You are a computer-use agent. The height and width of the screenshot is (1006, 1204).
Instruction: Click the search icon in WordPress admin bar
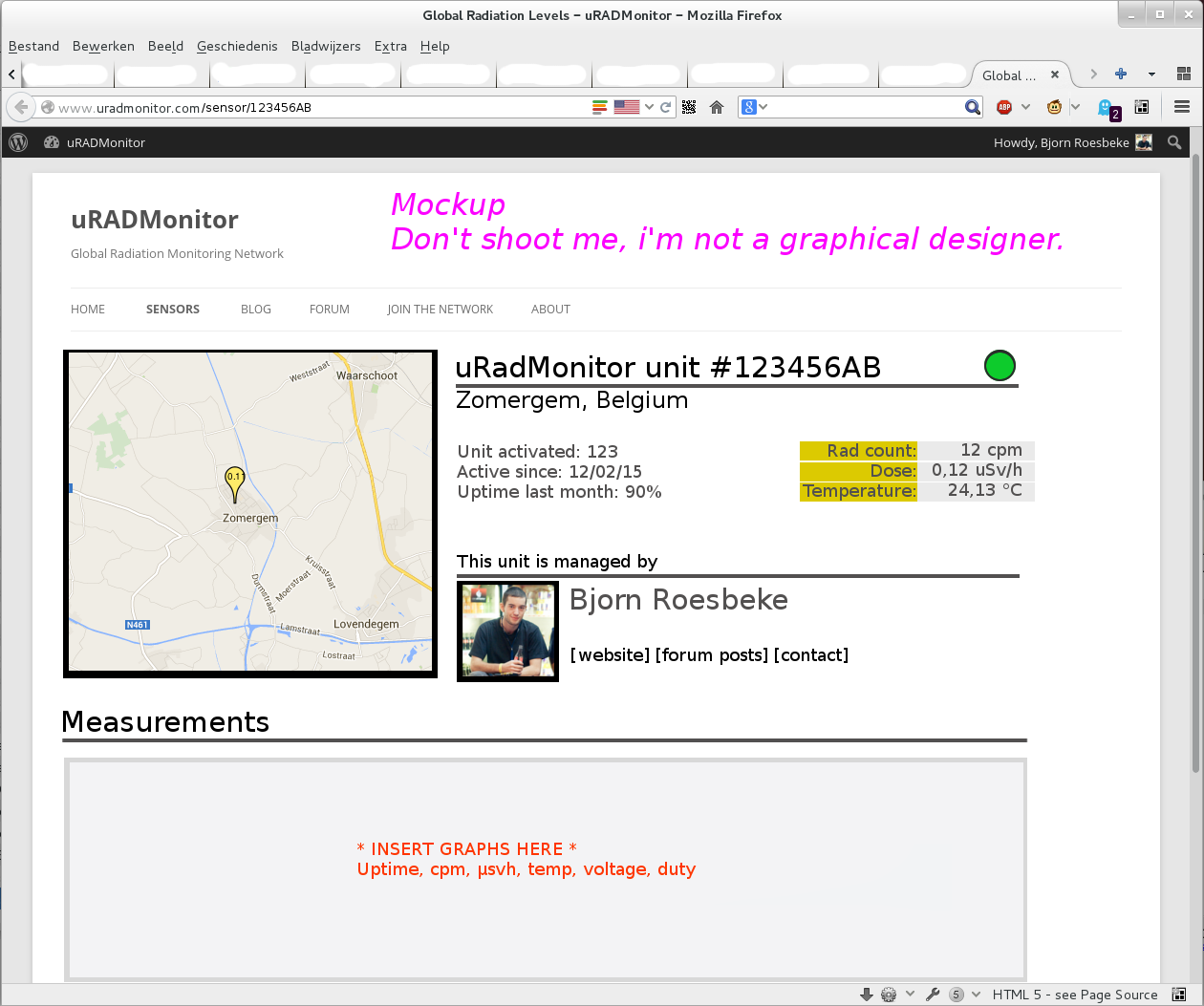1174,142
